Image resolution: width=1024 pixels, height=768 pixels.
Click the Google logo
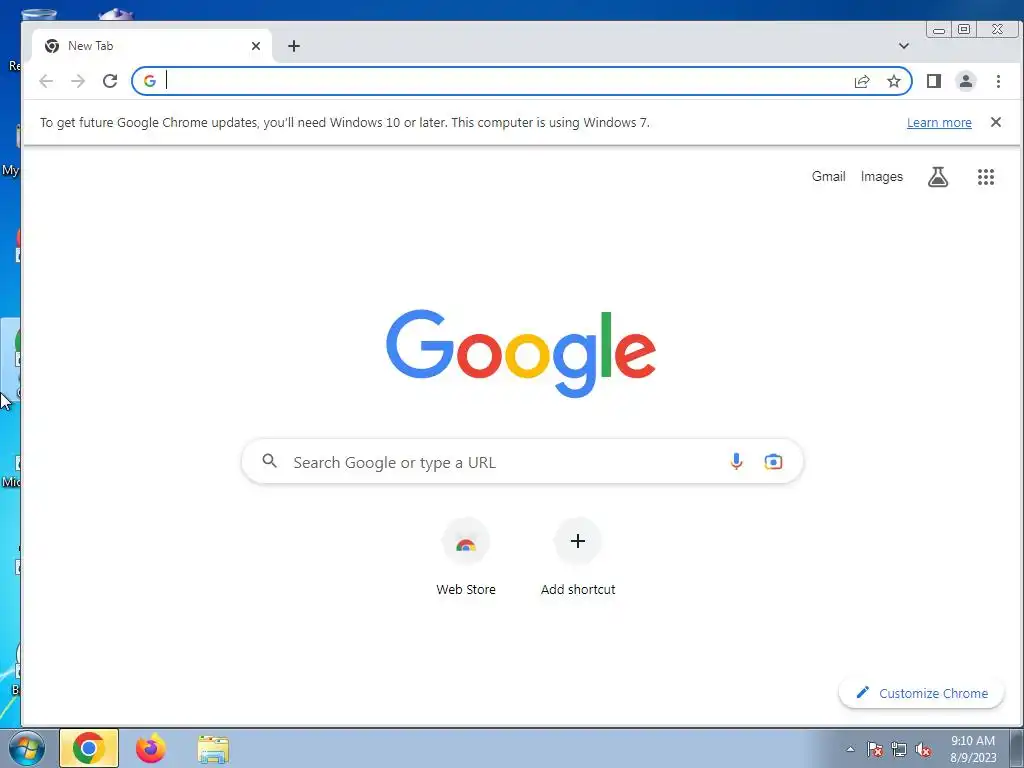(x=521, y=353)
